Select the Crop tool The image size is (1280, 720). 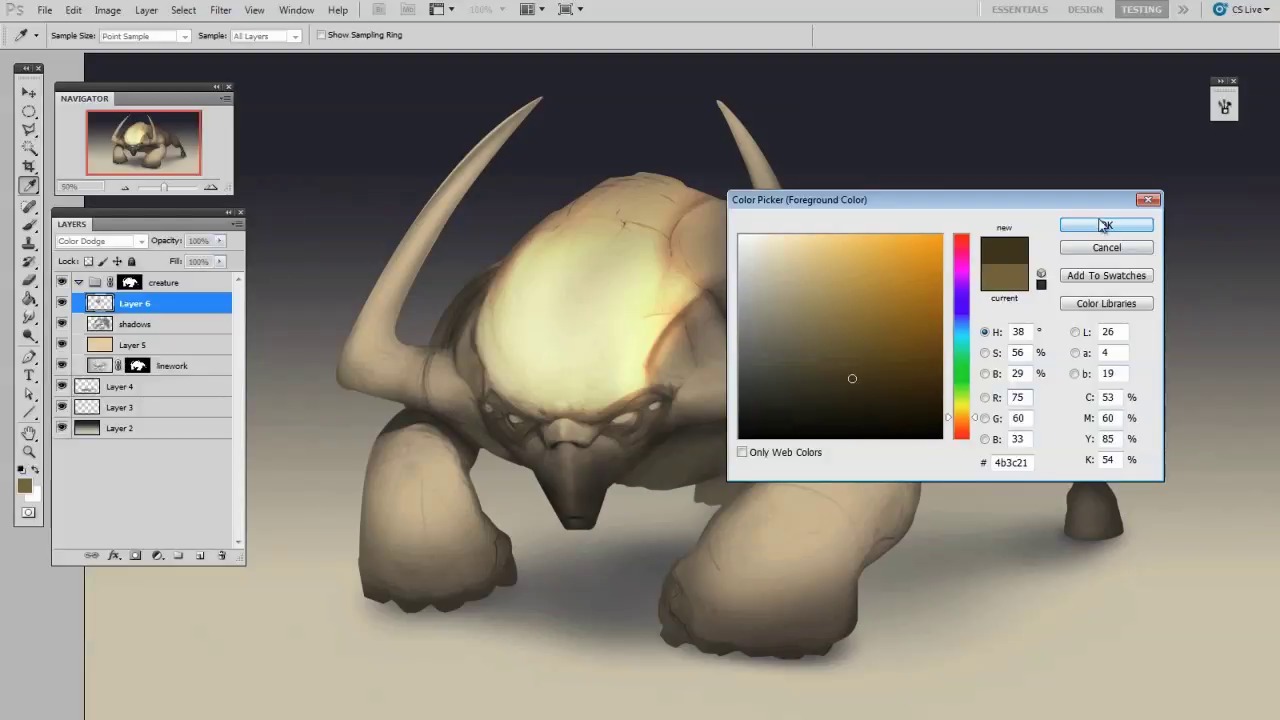click(29, 166)
